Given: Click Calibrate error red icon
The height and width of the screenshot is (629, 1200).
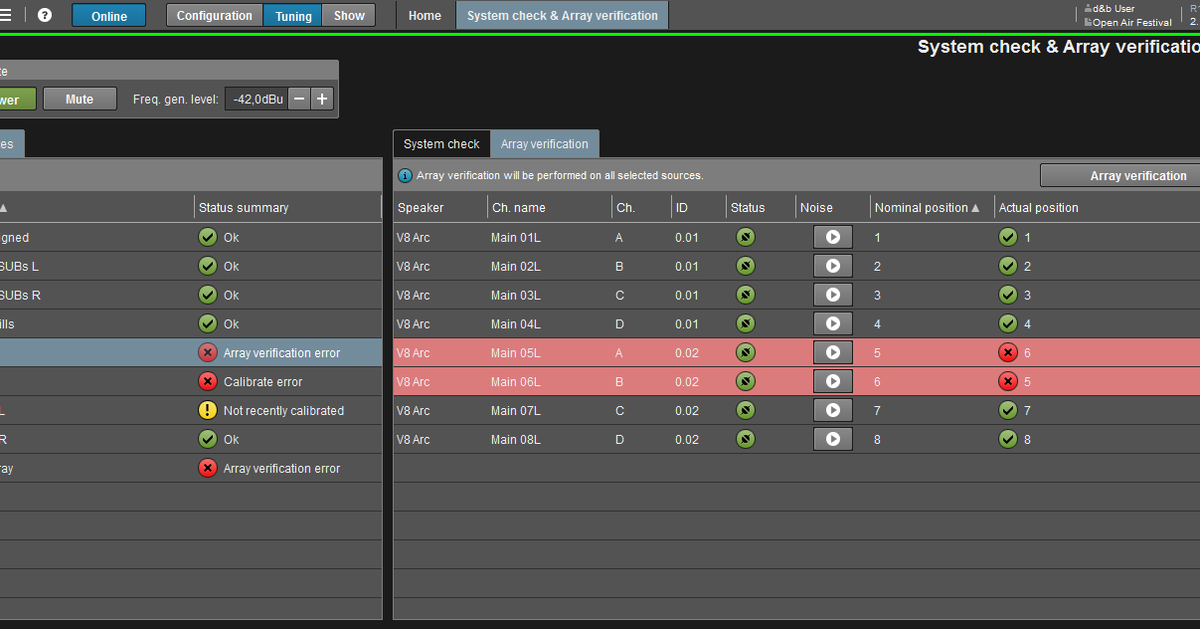Looking at the screenshot, I should (208, 382).
